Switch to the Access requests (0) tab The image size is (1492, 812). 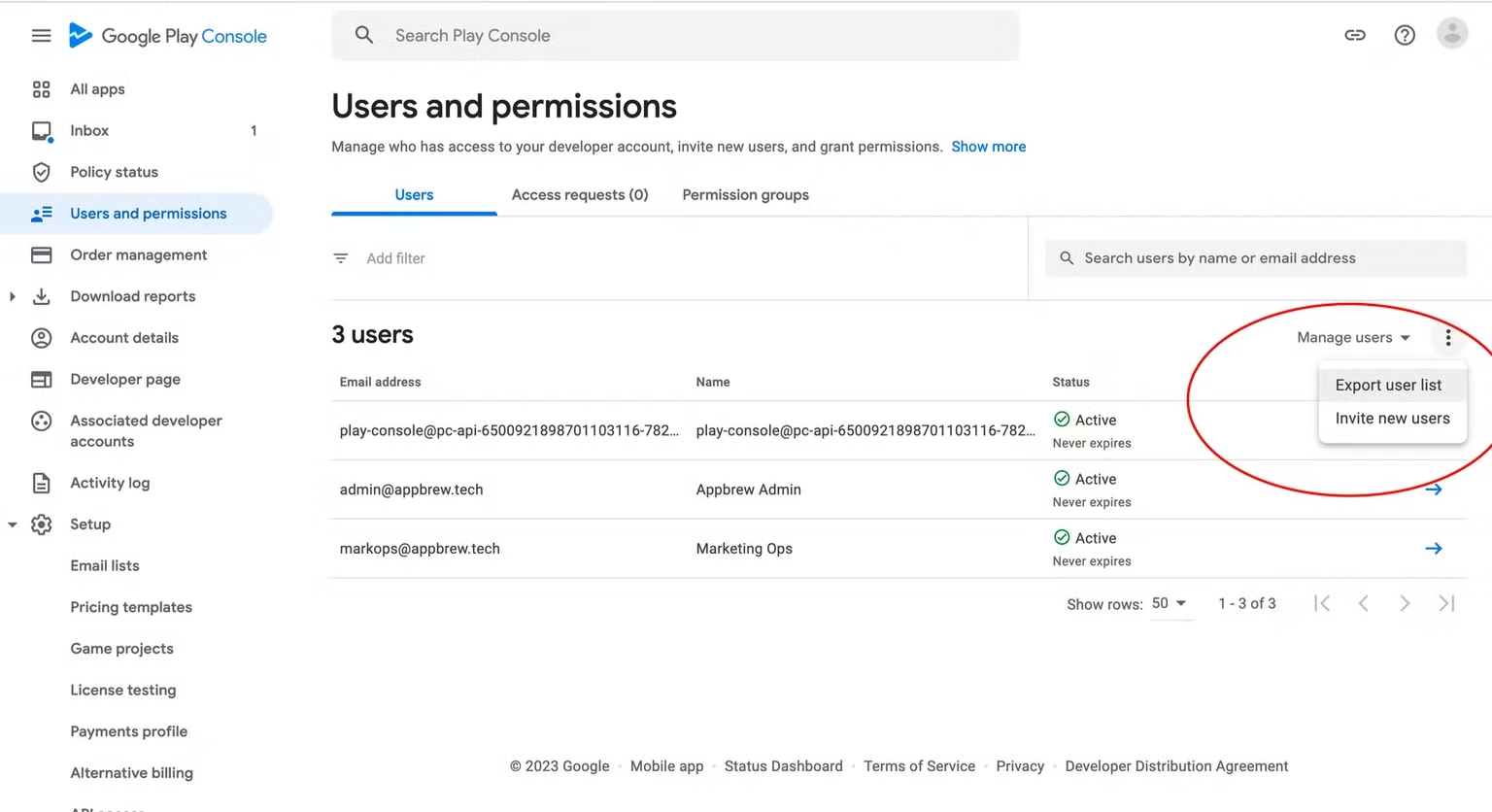[x=580, y=195]
